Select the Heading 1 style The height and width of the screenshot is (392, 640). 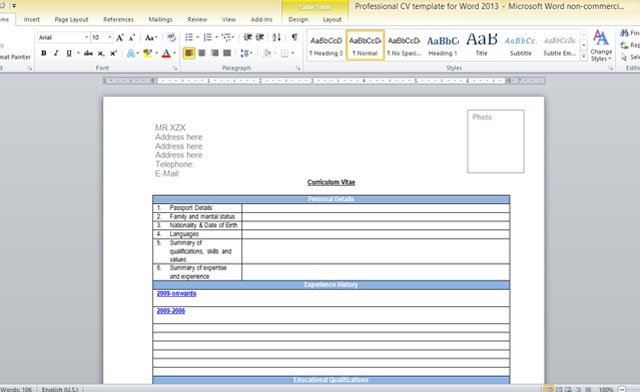(x=443, y=45)
